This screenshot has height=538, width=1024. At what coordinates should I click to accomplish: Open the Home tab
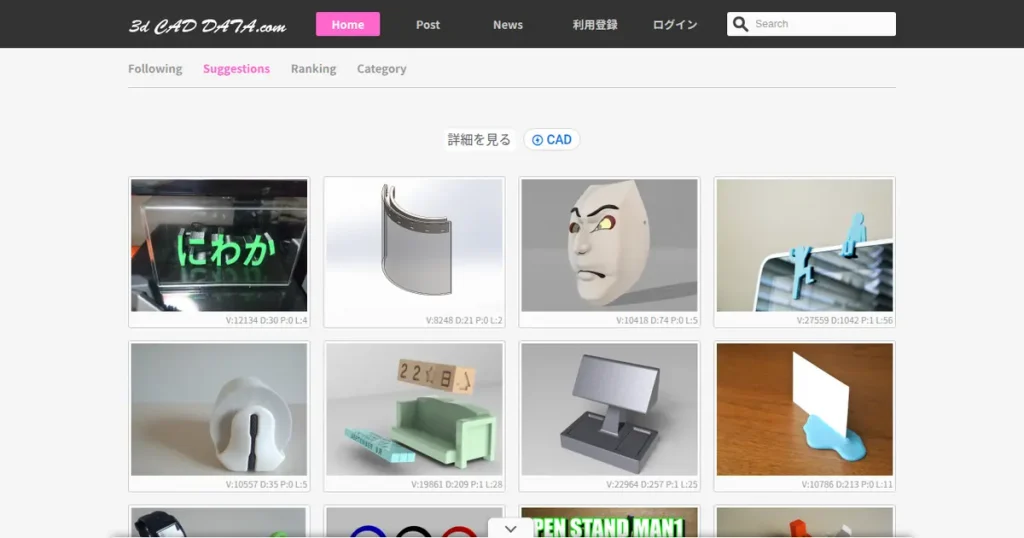pyautogui.click(x=347, y=24)
